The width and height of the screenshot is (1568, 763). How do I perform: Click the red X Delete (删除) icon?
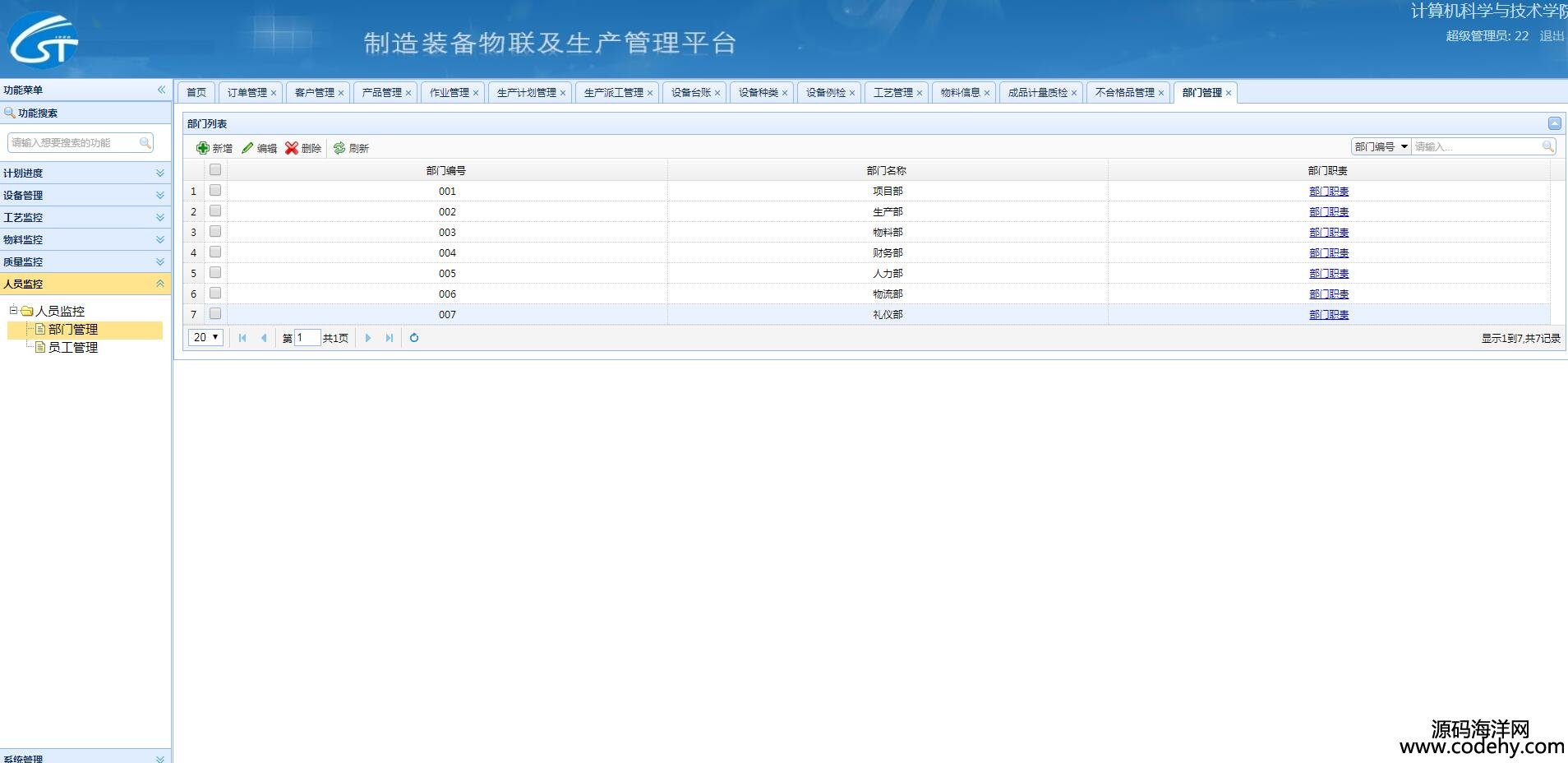292,148
